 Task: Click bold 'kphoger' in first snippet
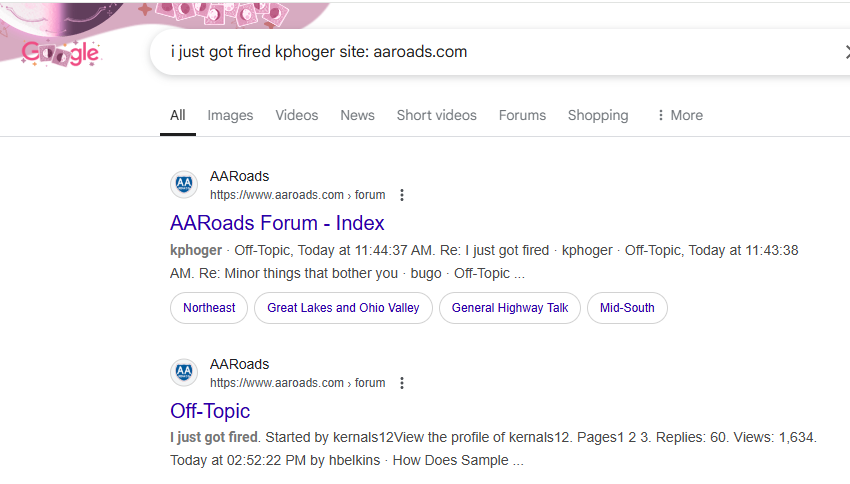point(196,250)
